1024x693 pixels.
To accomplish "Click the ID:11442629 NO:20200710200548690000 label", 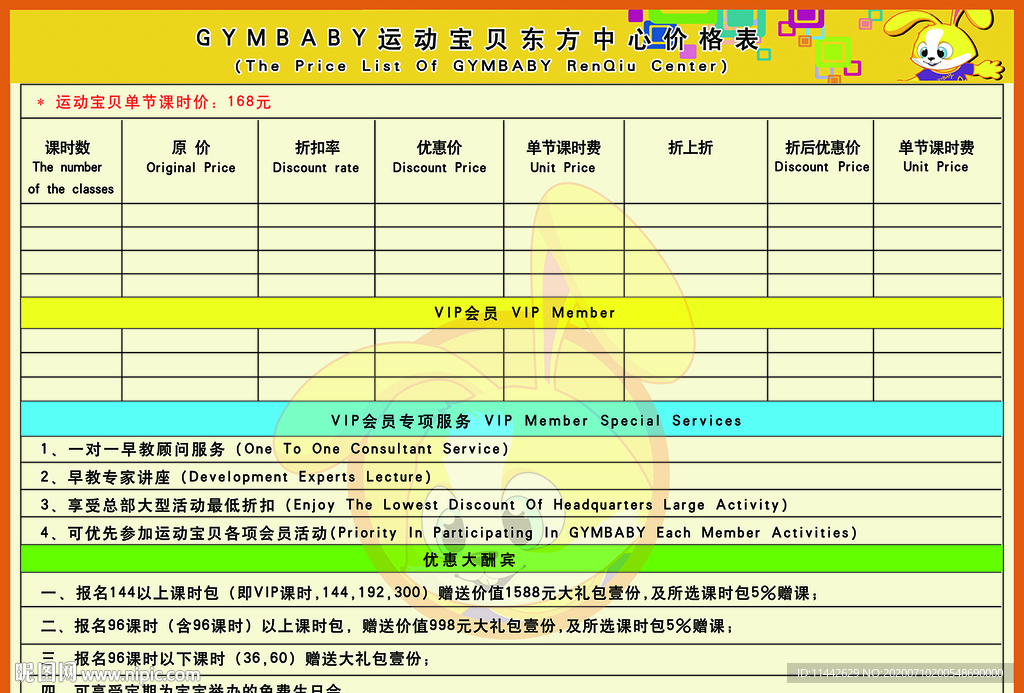I will [900, 673].
